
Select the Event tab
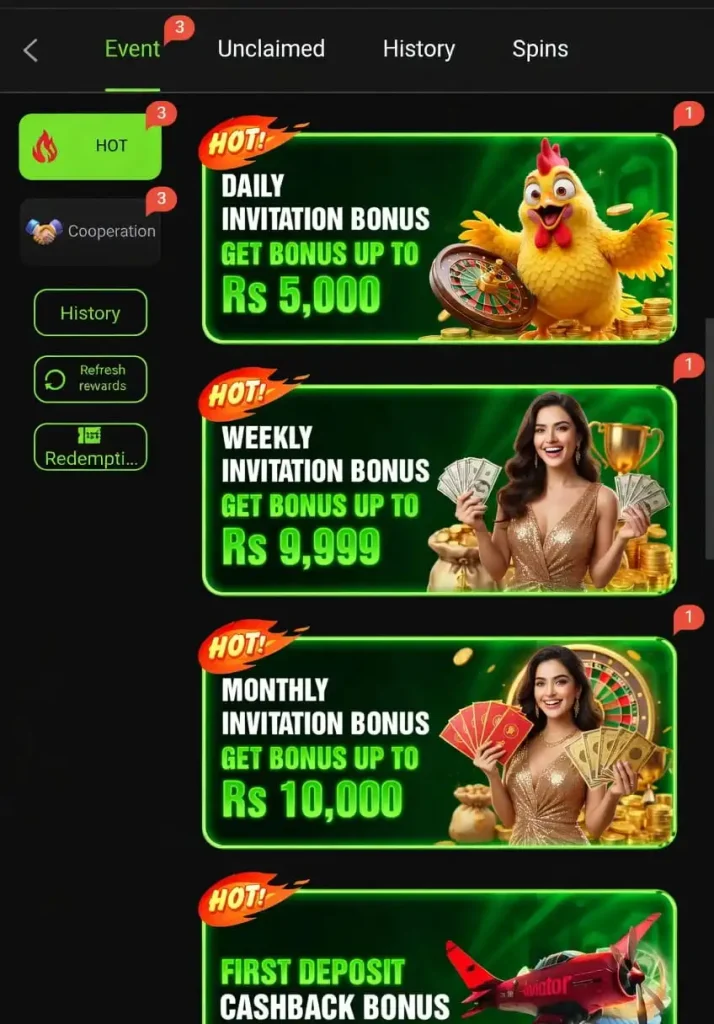tap(132, 49)
